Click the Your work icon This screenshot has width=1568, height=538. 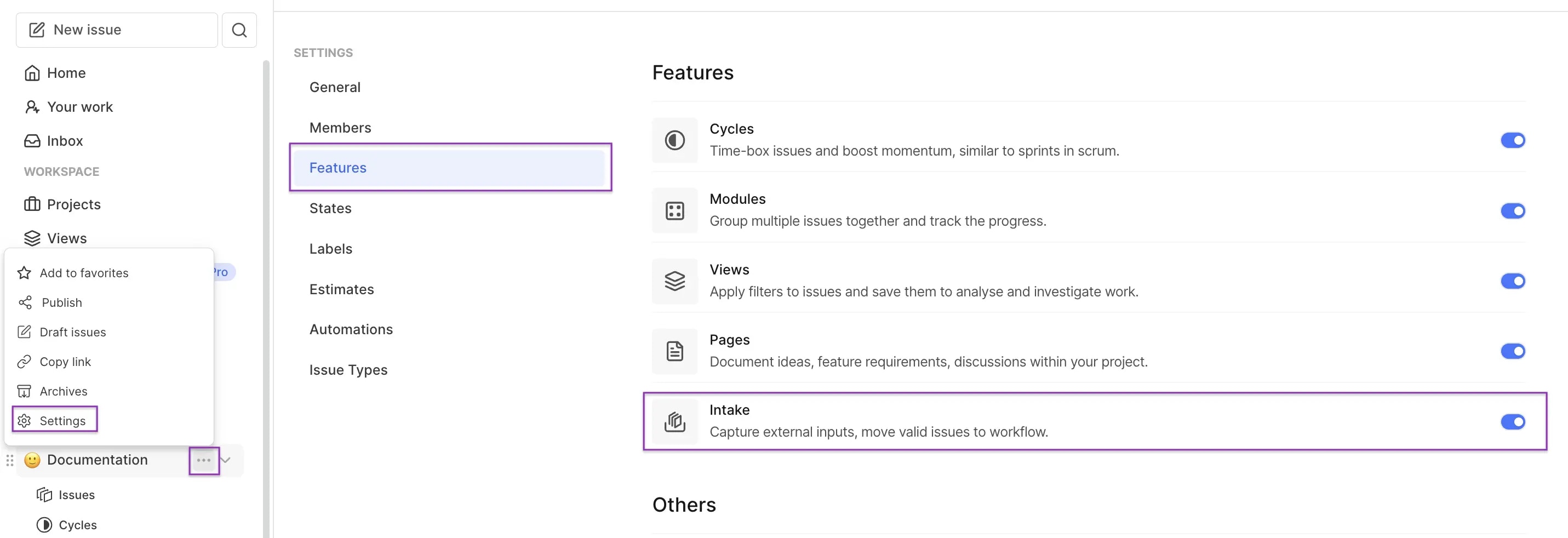point(32,106)
